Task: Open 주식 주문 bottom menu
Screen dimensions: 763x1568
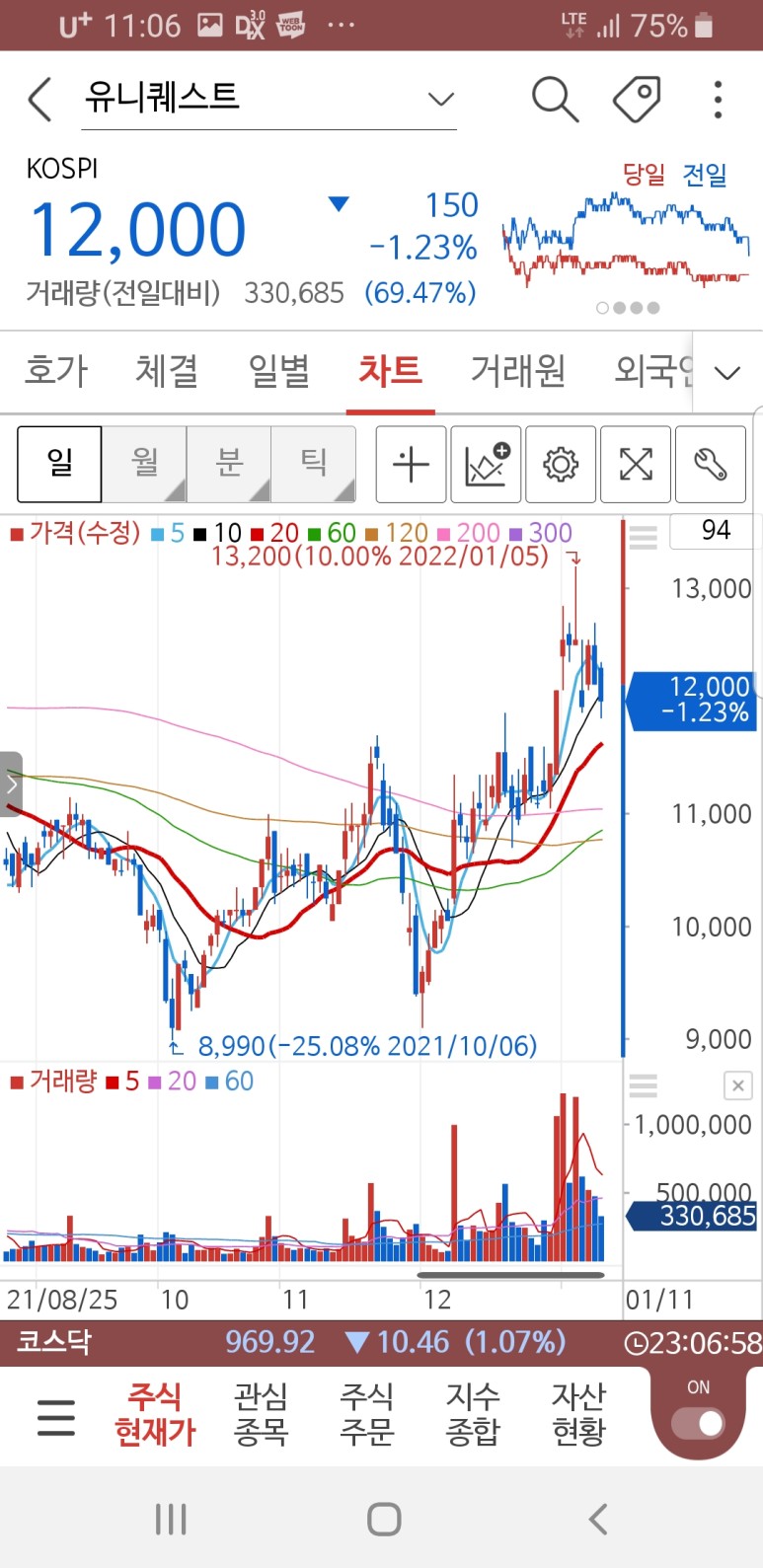Action: (x=366, y=1414)
